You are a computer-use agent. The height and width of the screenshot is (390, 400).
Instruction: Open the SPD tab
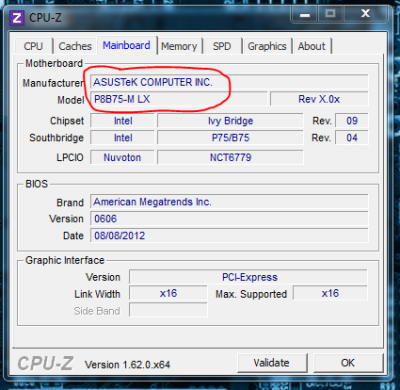[x=222, y=46]
